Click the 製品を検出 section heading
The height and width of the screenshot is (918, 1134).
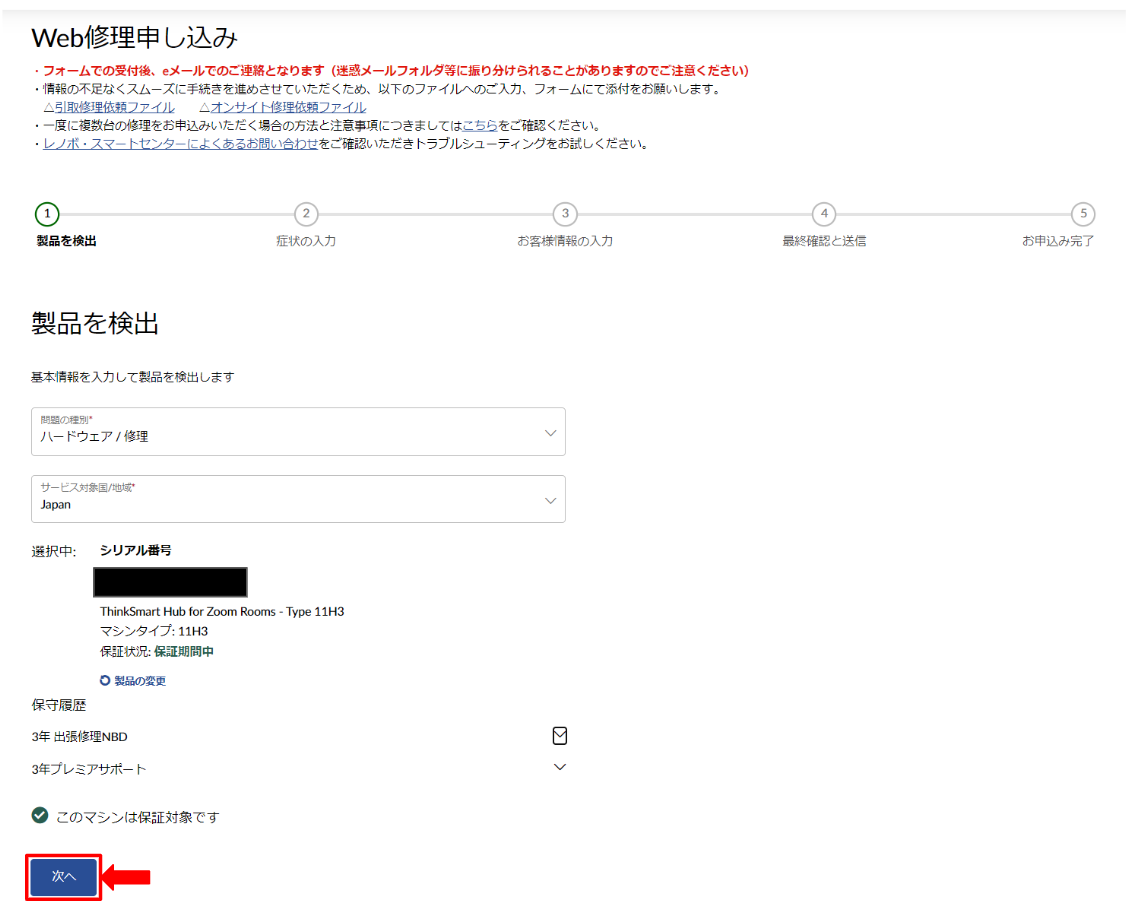(95, 323)
